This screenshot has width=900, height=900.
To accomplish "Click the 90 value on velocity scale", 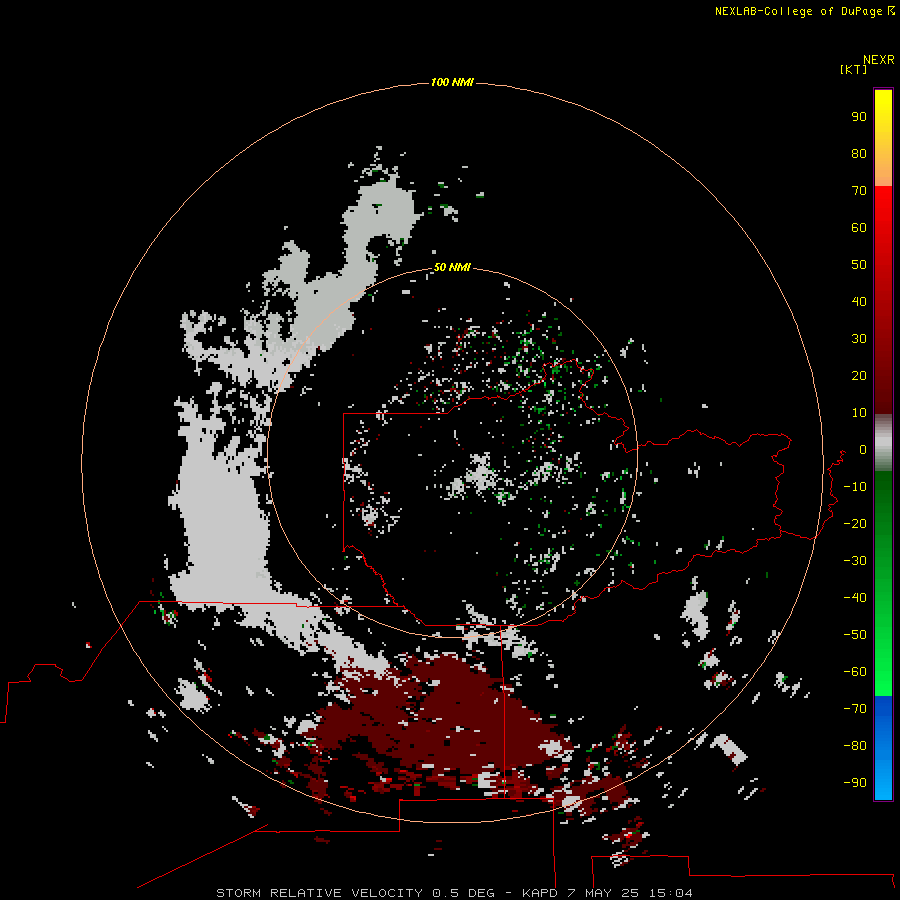I will 859,117.
